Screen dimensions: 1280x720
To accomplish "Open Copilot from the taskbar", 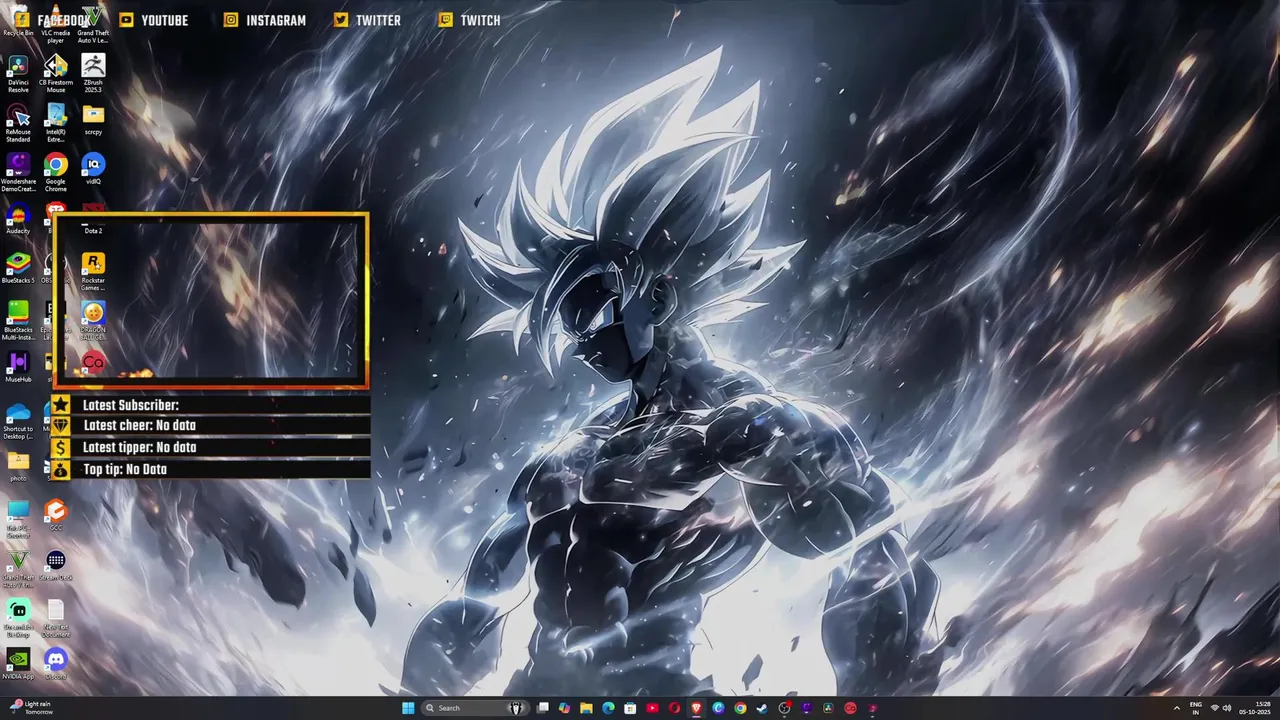I will pyautogui.click(x=565, y=708).
